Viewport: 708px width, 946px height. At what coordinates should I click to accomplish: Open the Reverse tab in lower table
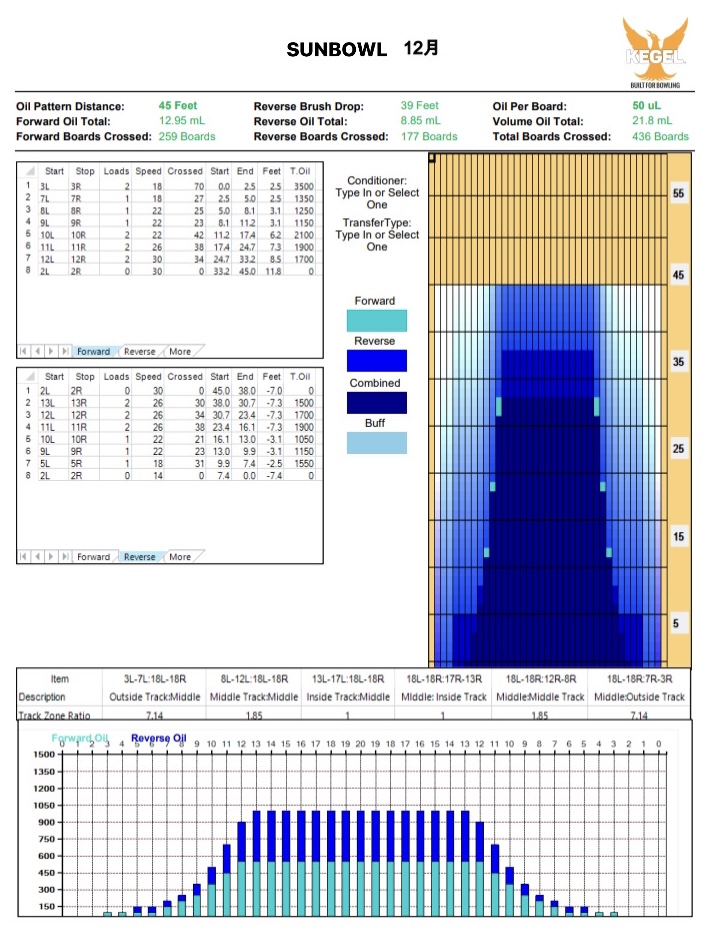point(139,556)
